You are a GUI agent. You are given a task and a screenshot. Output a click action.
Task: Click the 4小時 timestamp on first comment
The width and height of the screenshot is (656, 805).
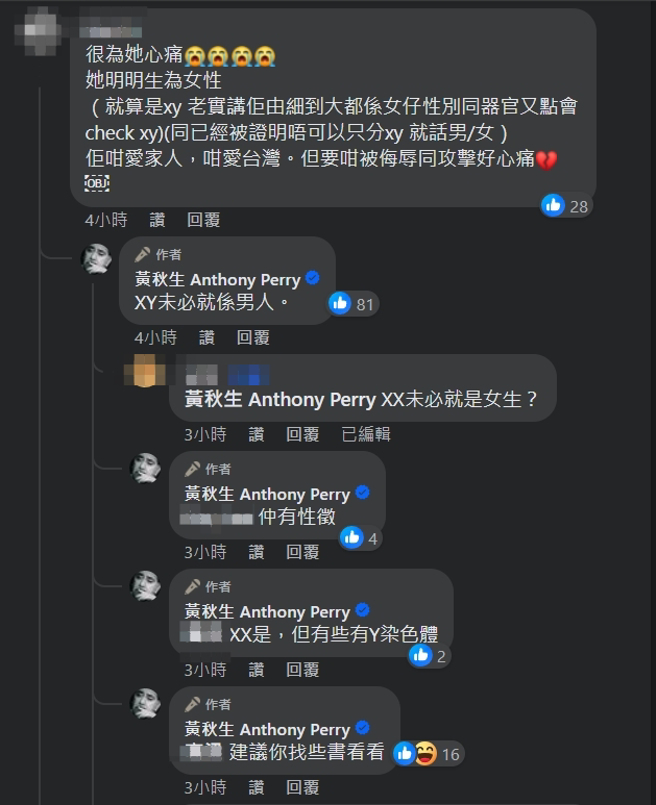coord(106,219)
